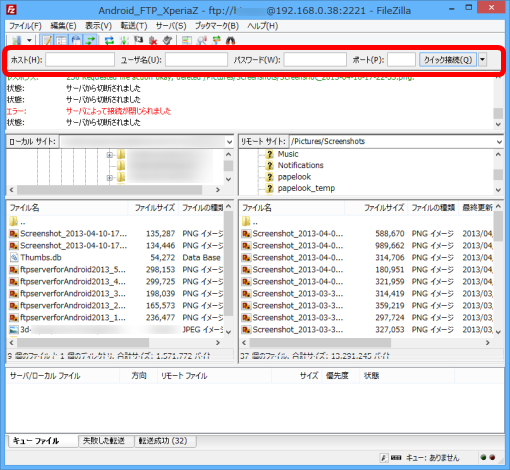Toggle the message log display
This screenshot has width=510, height=470.
coord(46,41)
